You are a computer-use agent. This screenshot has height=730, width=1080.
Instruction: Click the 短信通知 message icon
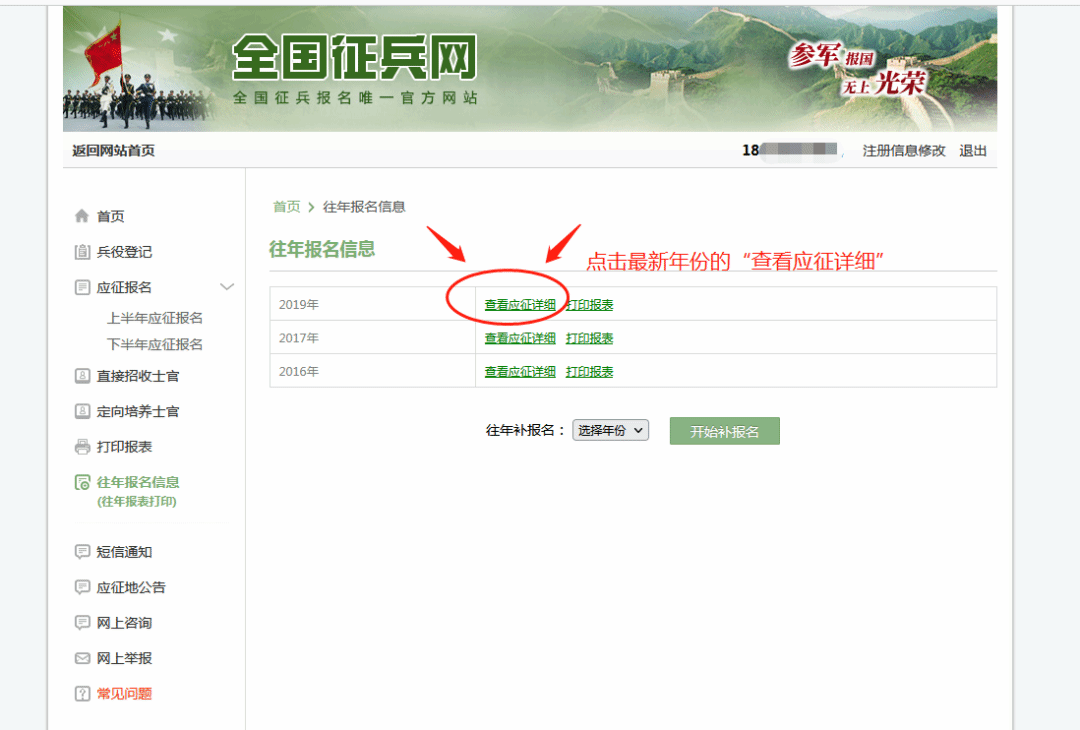(82, 552)
